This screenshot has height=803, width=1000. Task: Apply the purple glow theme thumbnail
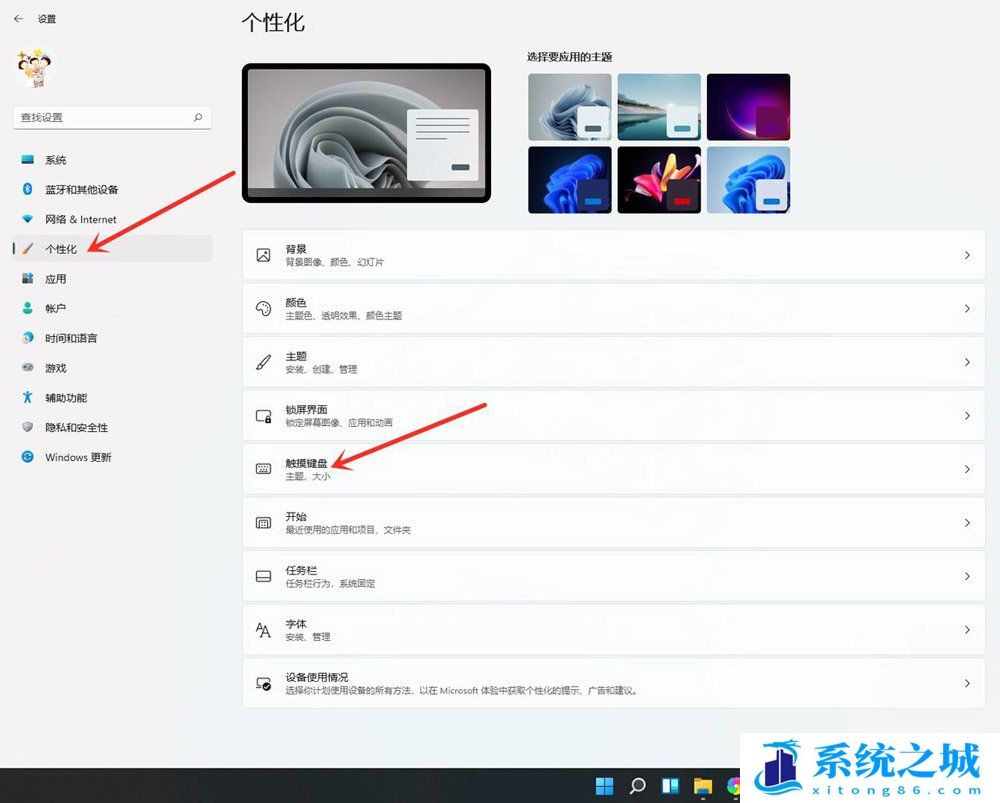point(748,107)
